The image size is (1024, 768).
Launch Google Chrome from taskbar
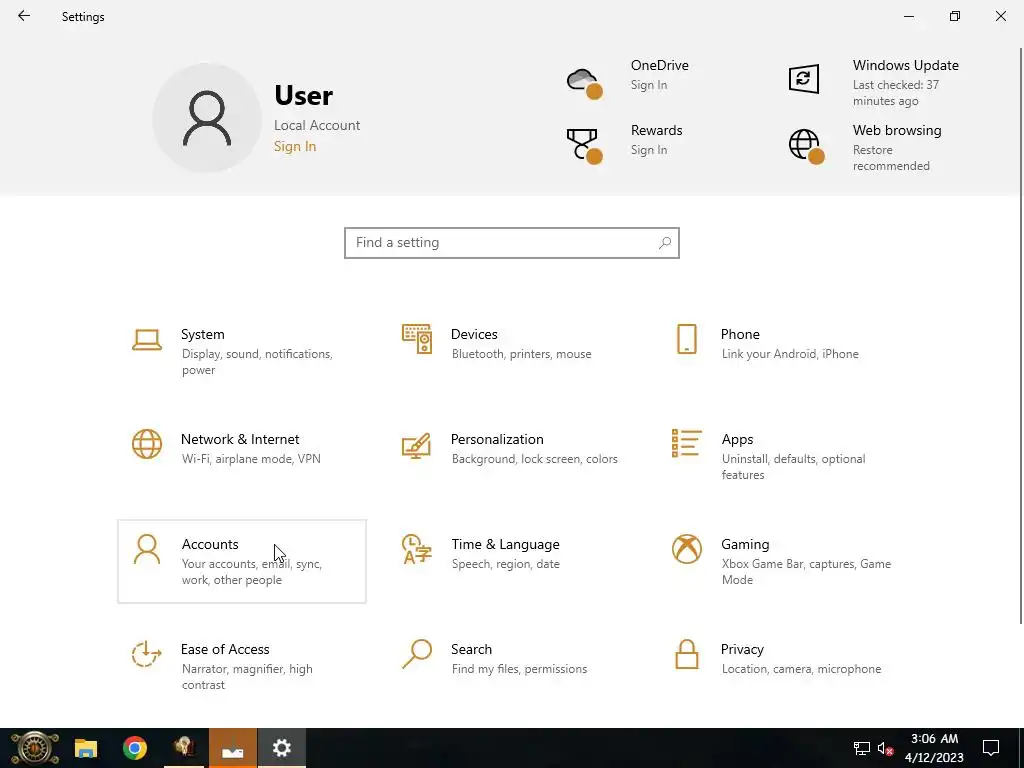pos(135,748)
